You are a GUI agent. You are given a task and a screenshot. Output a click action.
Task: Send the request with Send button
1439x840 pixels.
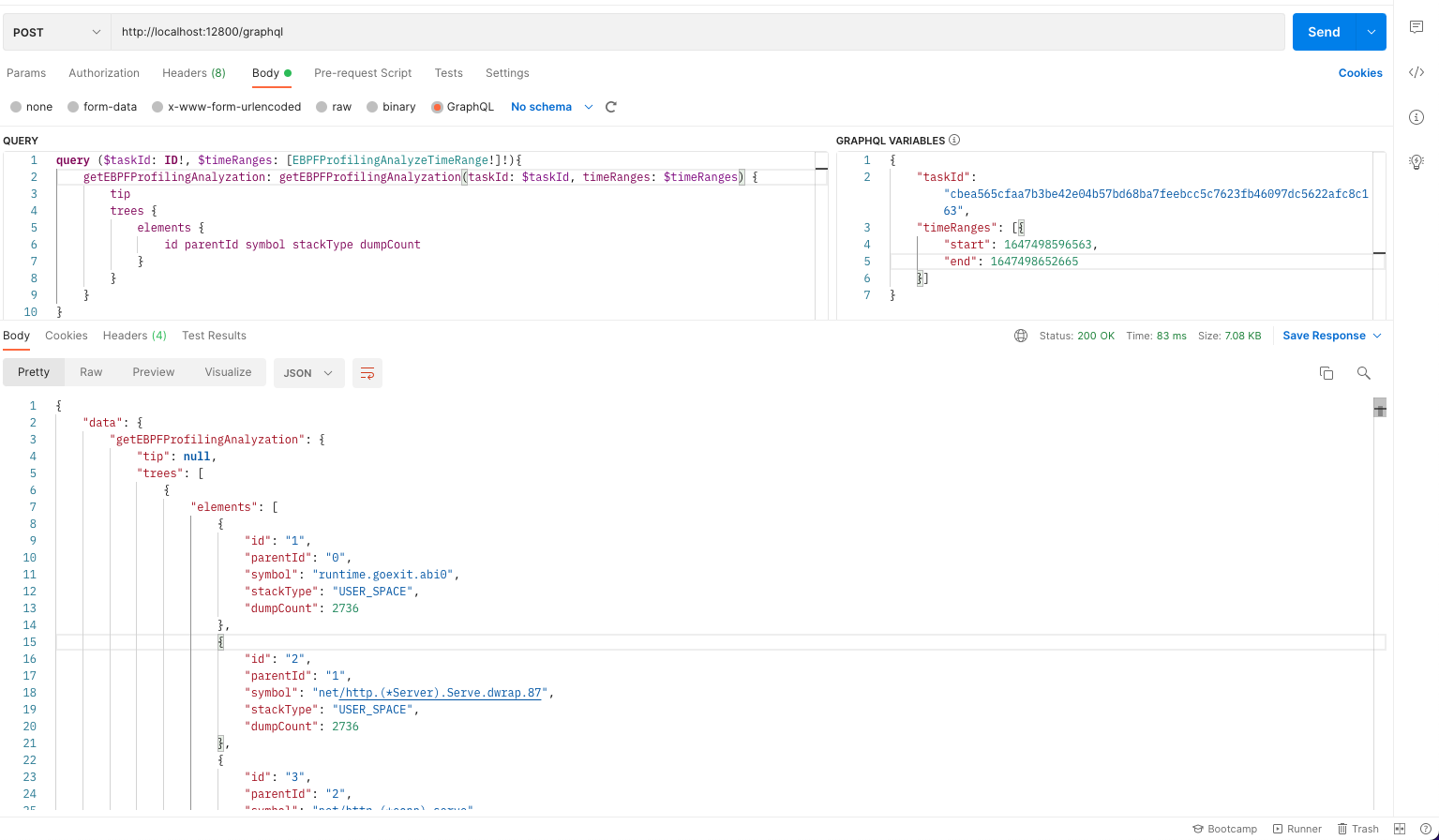[x=1324, y=32]
